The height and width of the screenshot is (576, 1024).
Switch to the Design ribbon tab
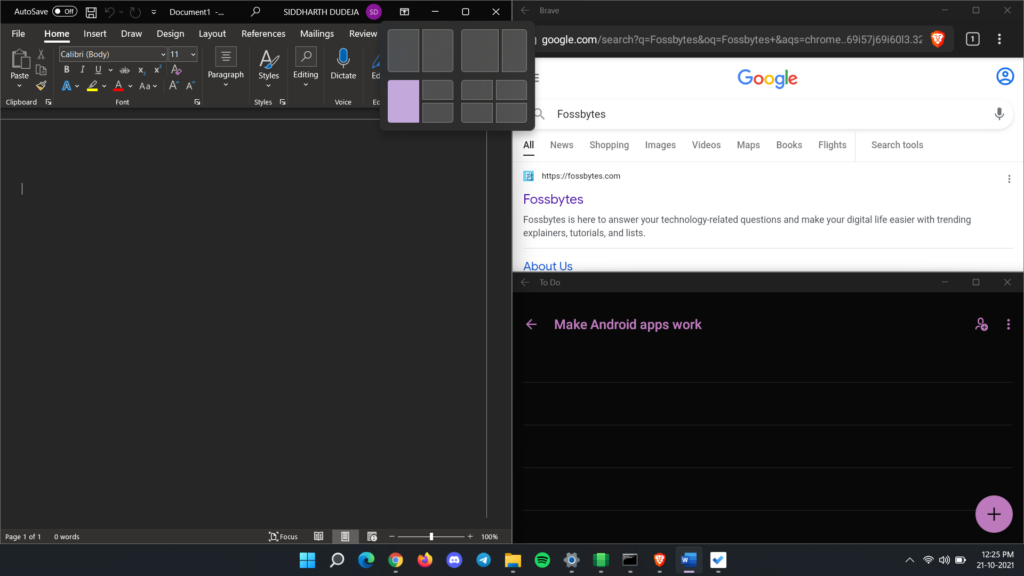click(170, 33)
